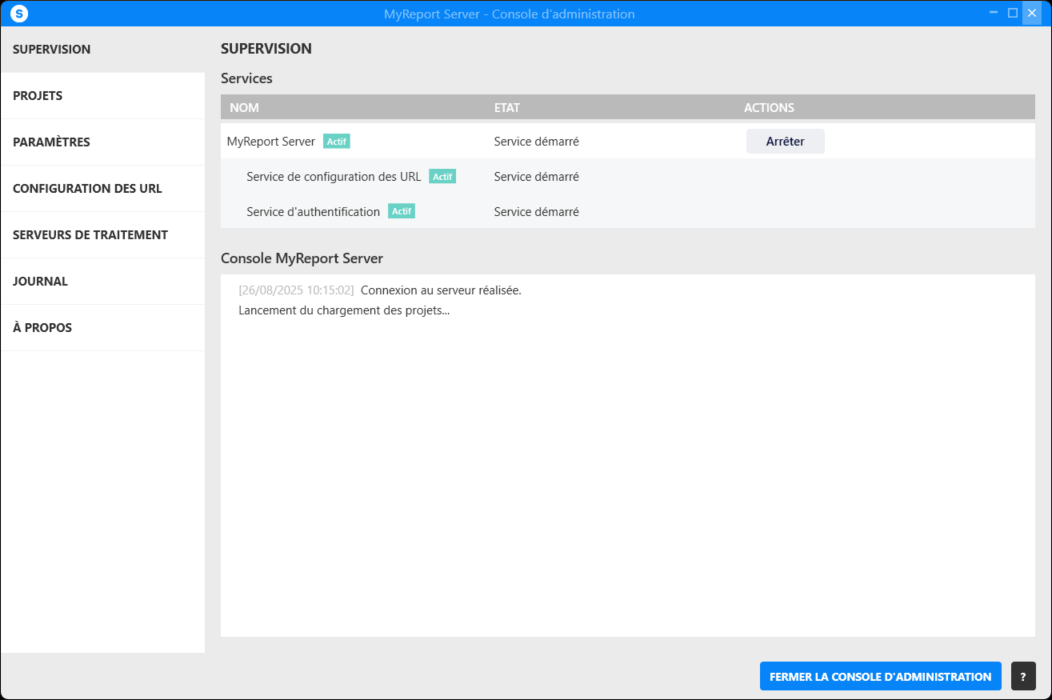The width and height of the screenshot is (1052, 700).
Task: Open the Paramètres section
Action: (x=51, y=142)
